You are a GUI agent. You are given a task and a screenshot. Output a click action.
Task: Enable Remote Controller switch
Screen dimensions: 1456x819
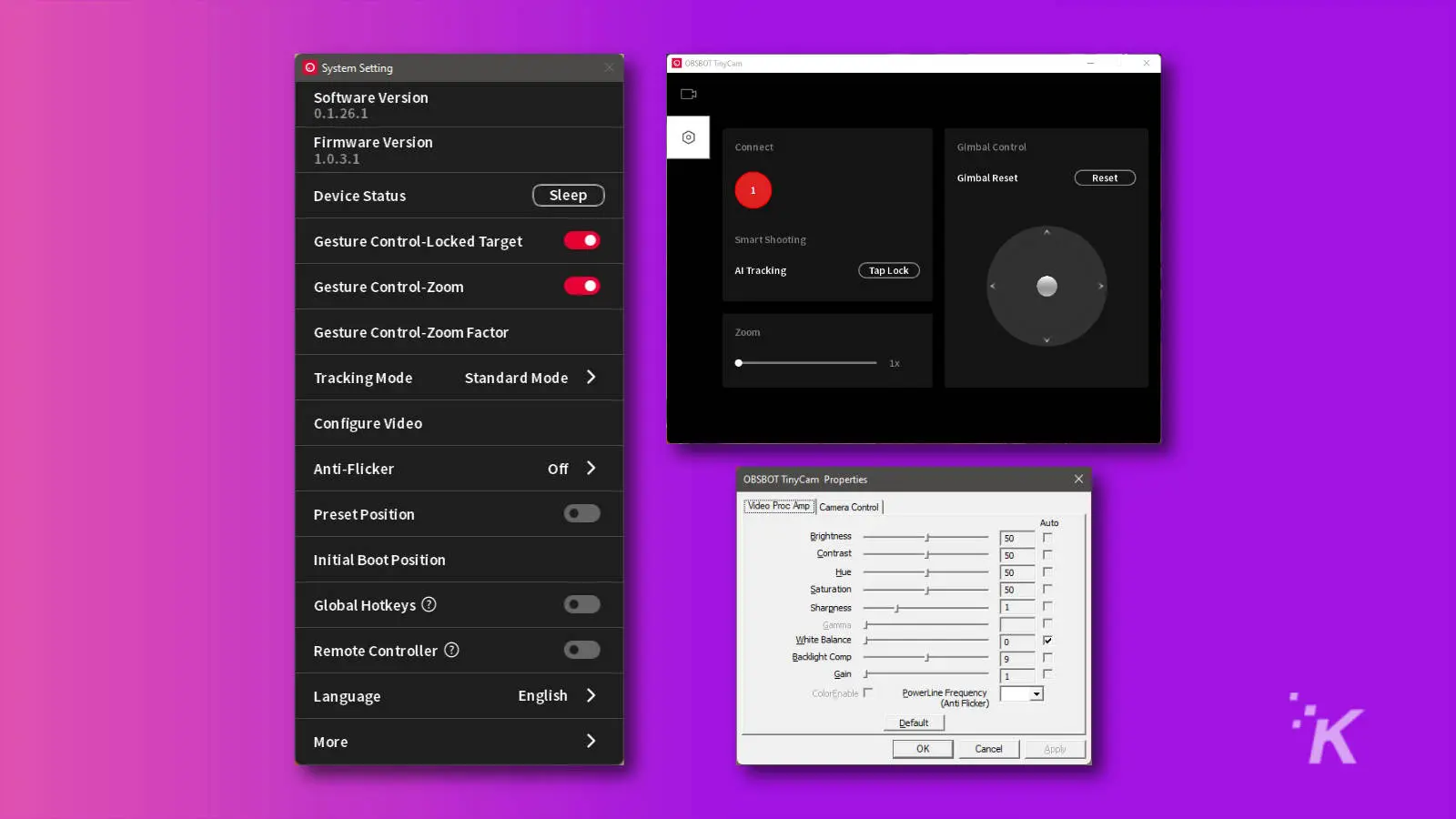(581, 650)
